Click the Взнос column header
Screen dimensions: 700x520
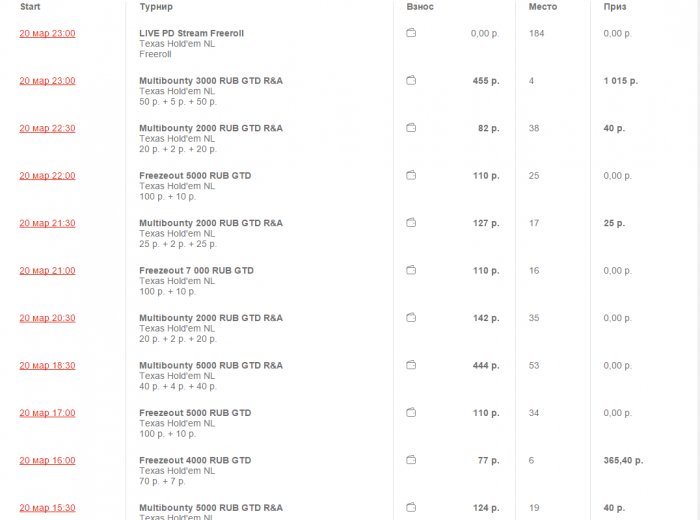click(420, 7)
